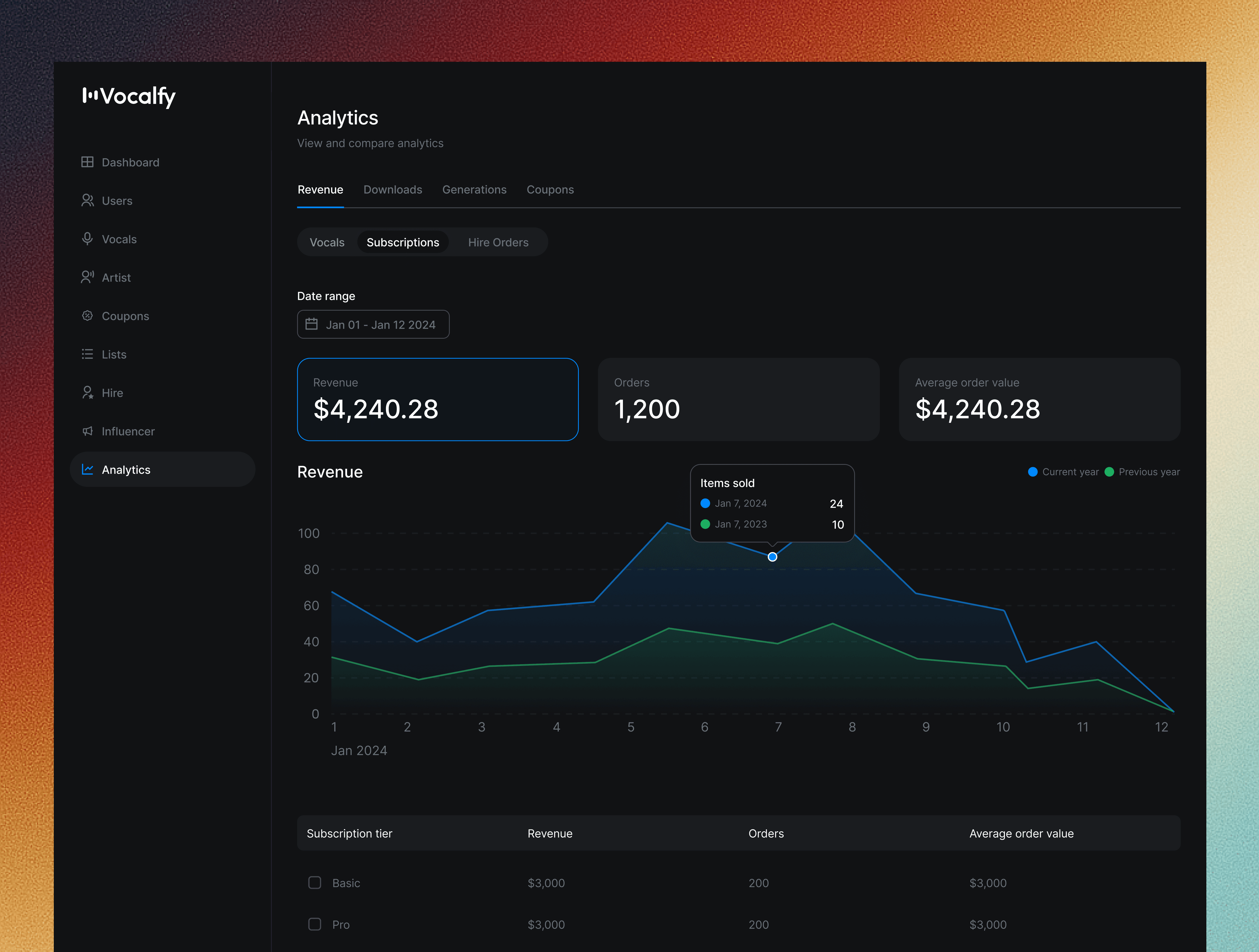
Task: Click the Lists icon in sidebar
Action: [87, 354]
